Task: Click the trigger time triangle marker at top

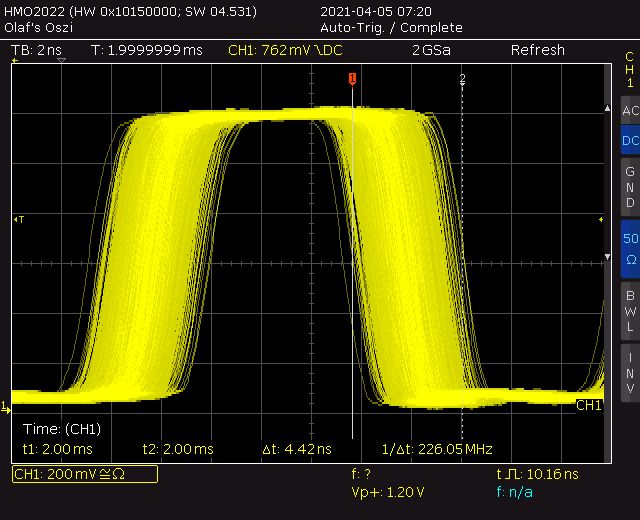Action: click(61, 60)
